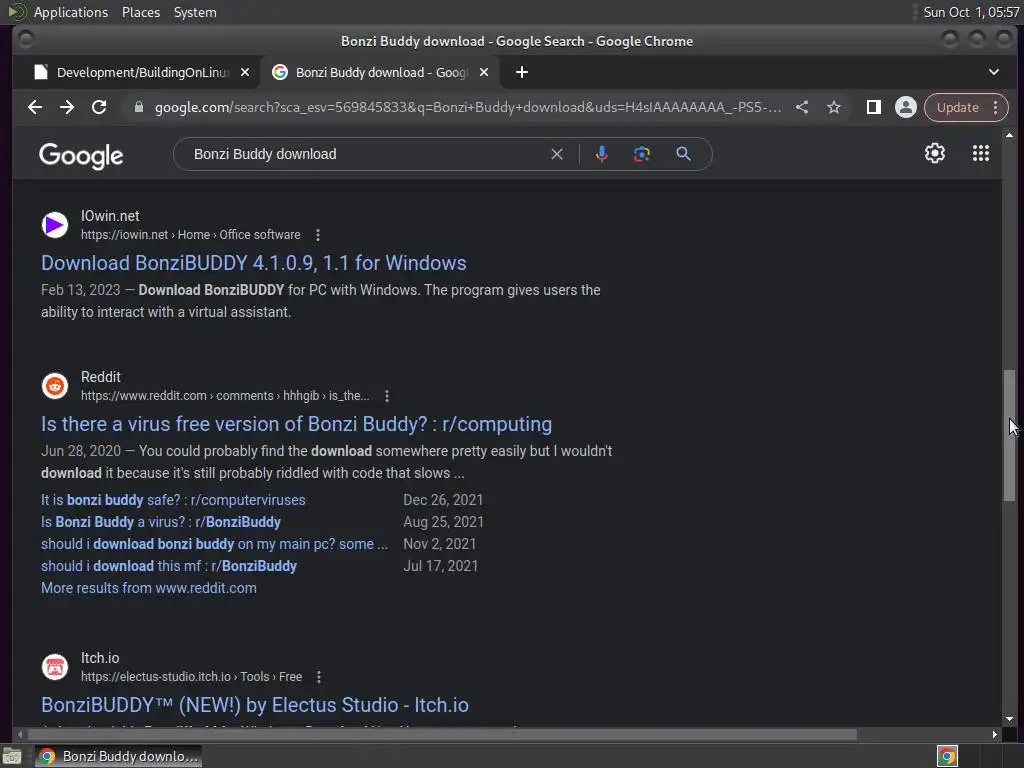Open Google quick settings gear
Screen dimensions: 1024x768
point(935,153)
